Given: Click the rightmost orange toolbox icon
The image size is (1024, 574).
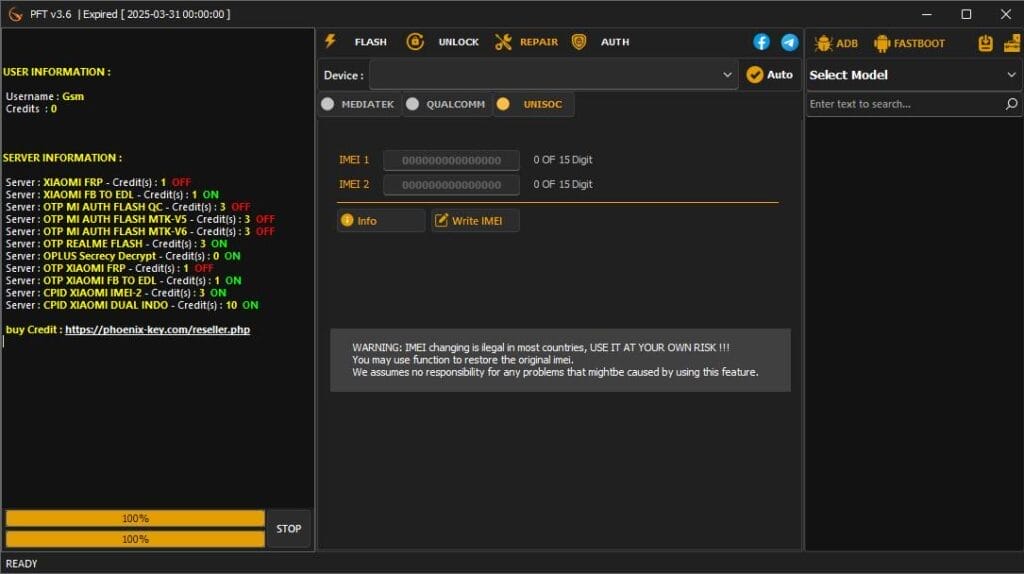Looking at the screenshot, I should tap(1012, 43).
